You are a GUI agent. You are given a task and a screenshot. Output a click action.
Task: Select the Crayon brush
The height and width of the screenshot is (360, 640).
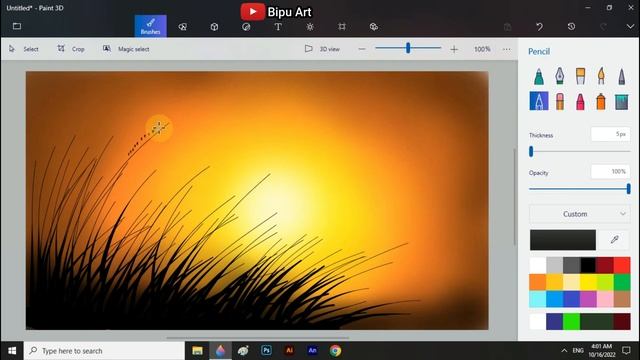580,102
